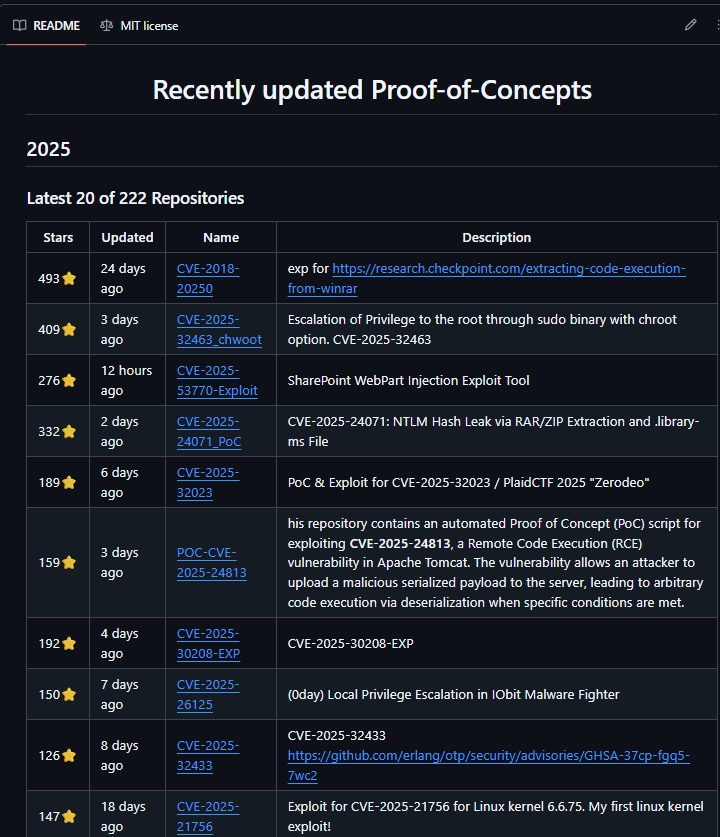The image size is (720, 837).
Task: Click the NTLM Hash Leak description
Action: click(493, 431)
